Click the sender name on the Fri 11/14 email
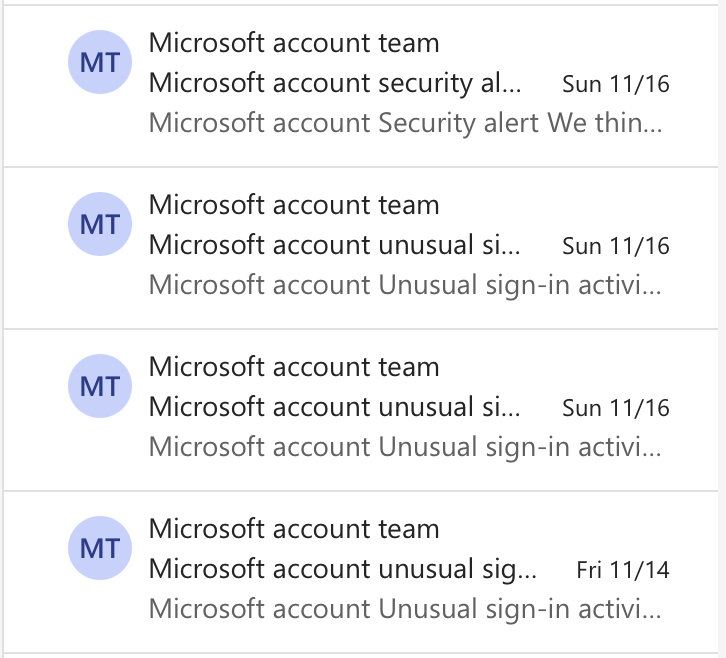Viewport: 726px width, 658px height. 294,529
